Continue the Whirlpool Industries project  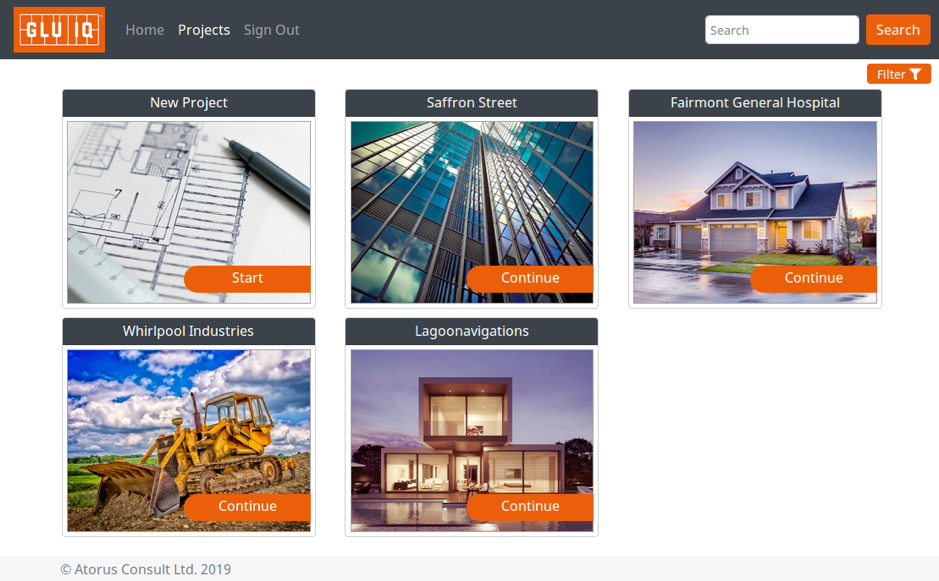click(x=247, y=507)
